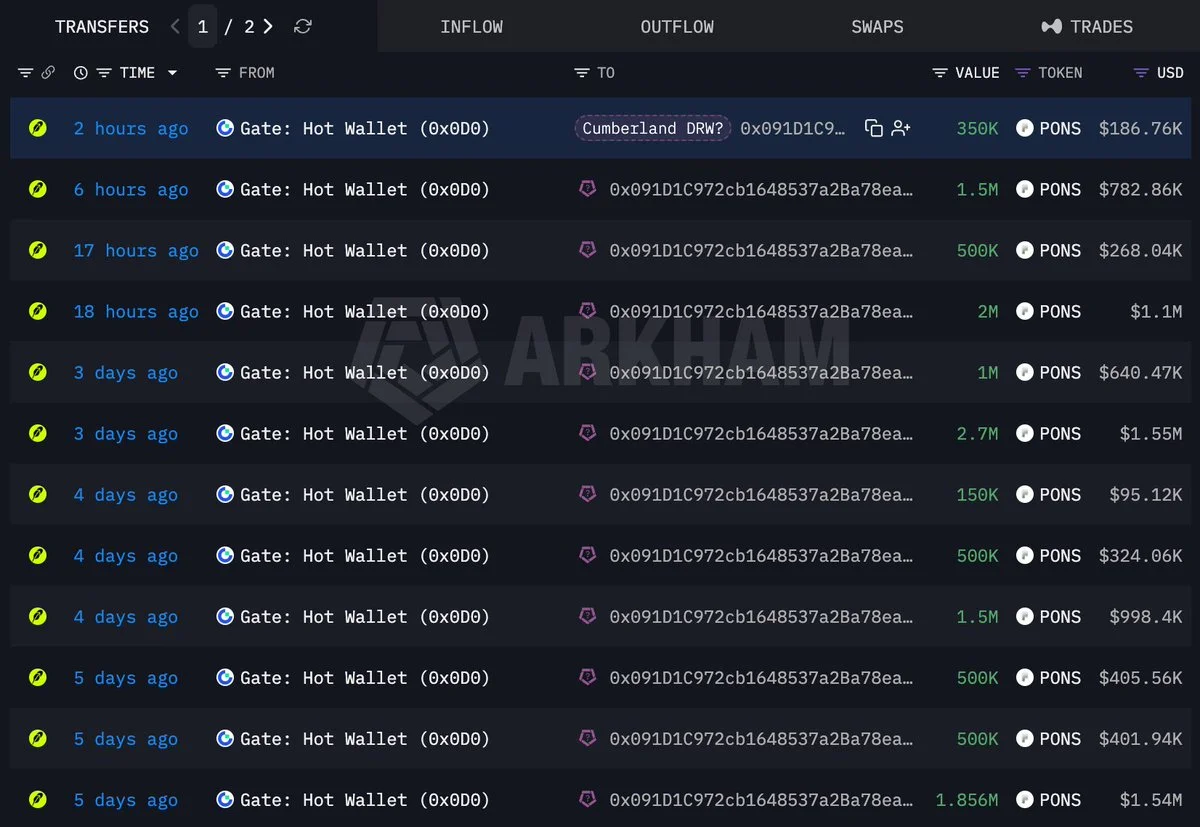Click the '6 hours ago' time link

(131, 189)
